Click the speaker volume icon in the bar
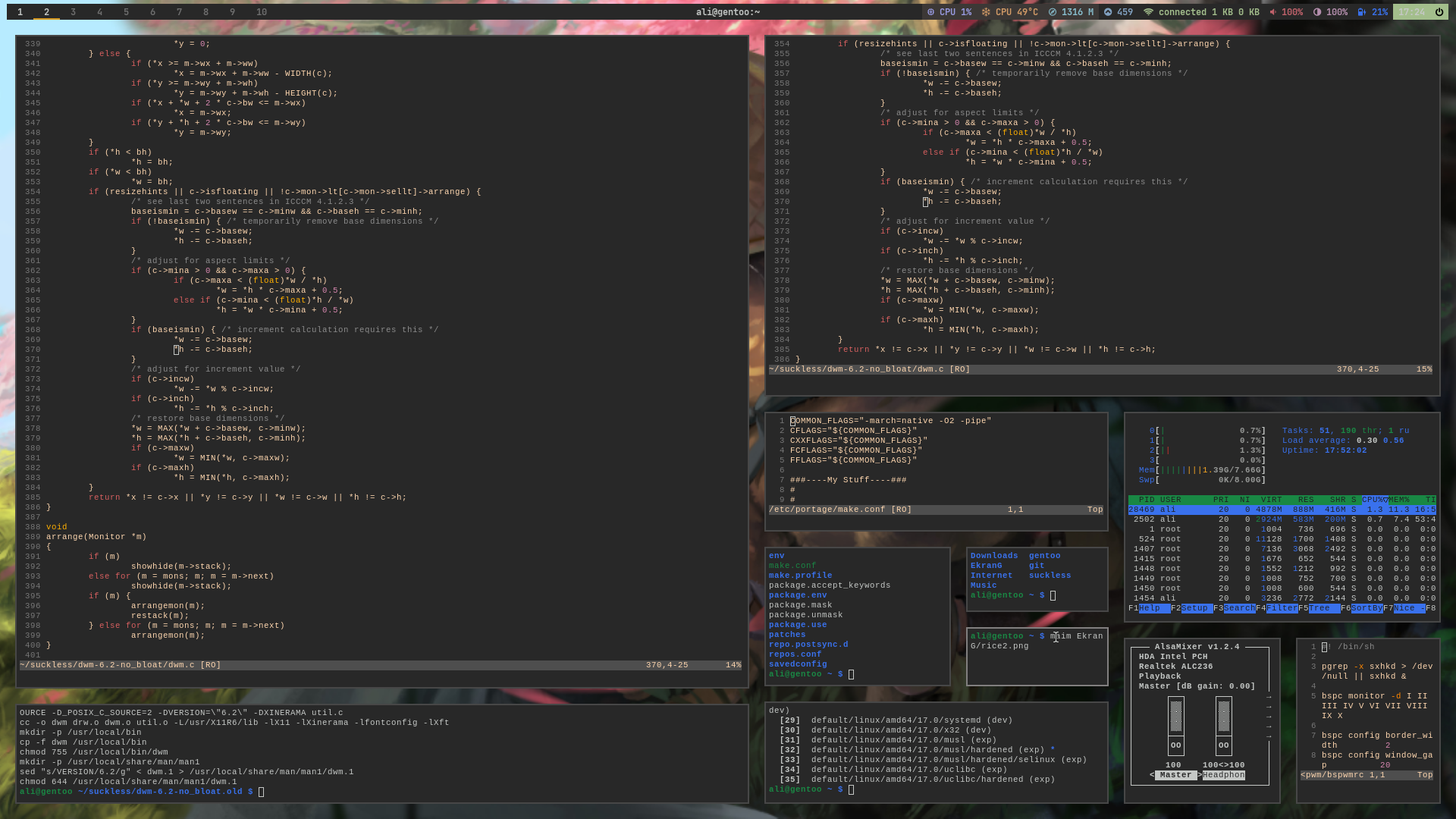 1272,12
